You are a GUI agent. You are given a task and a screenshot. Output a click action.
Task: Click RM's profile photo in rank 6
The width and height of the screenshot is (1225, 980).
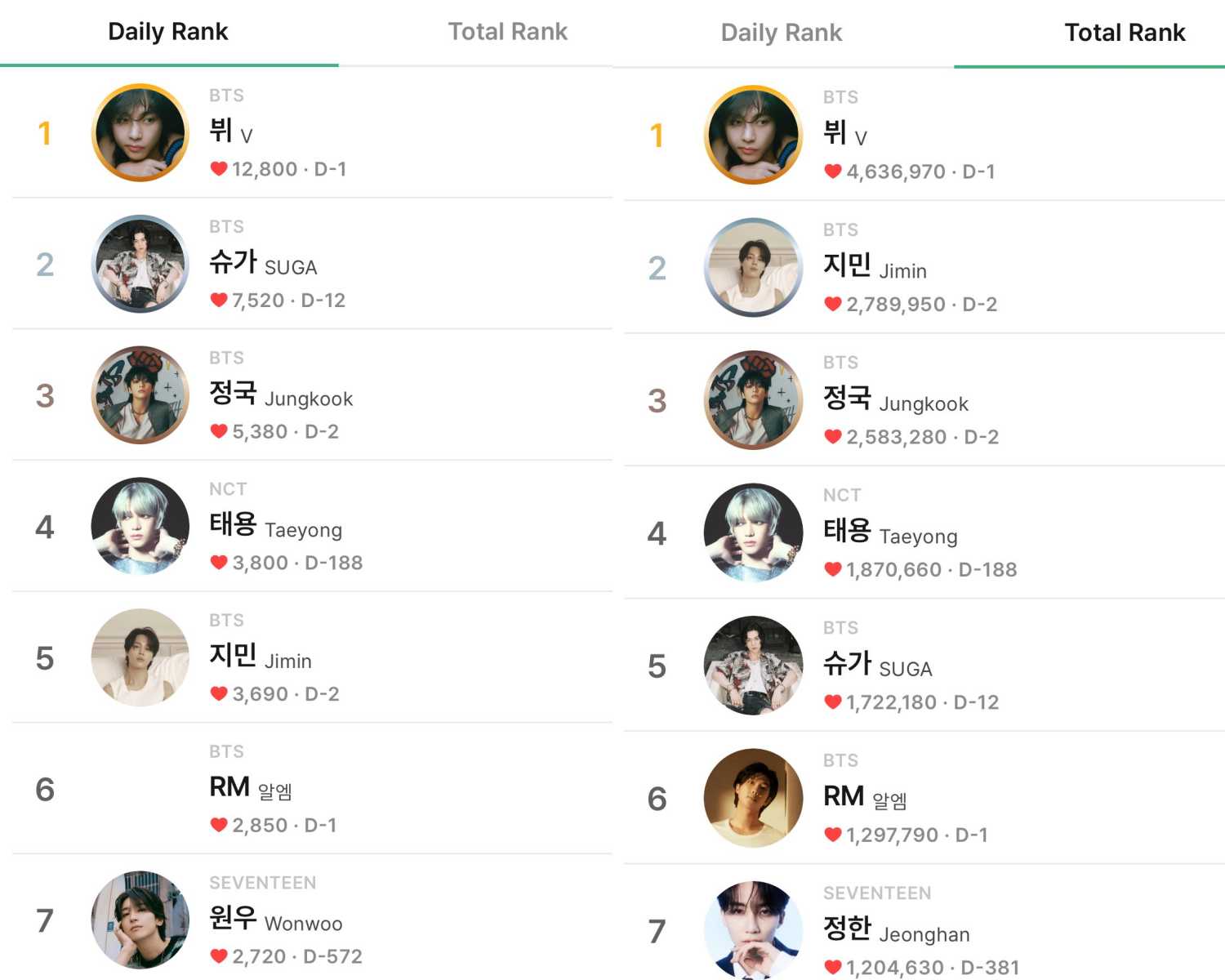coord(753,798)
